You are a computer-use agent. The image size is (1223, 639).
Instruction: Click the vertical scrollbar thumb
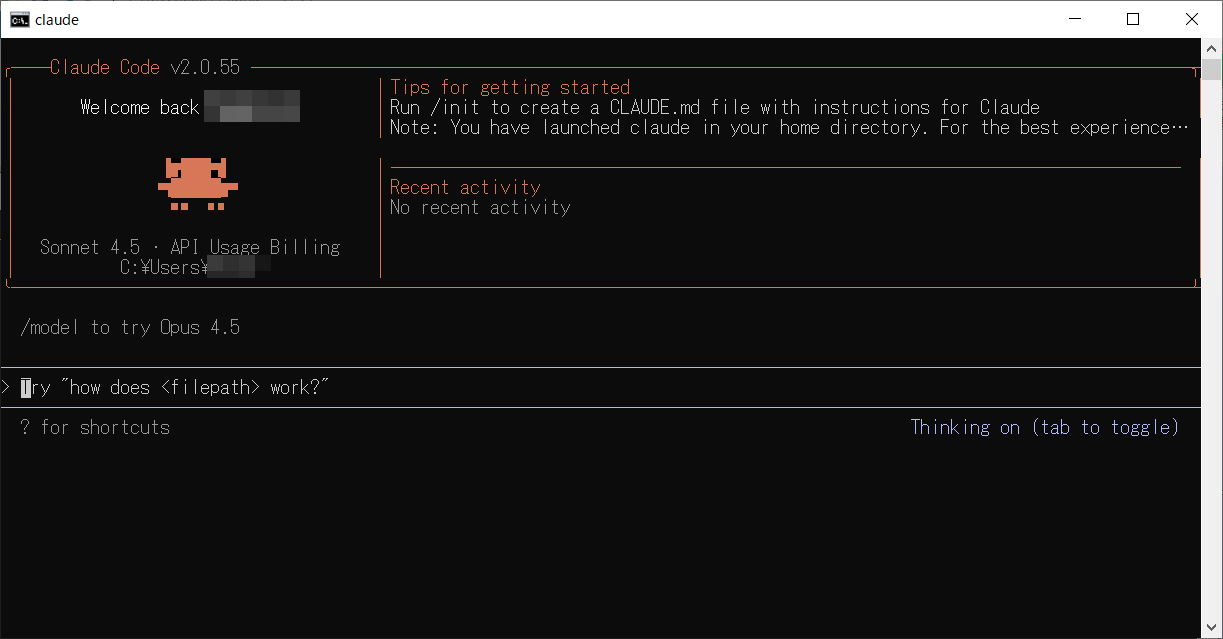click(x=1212, y=69)
